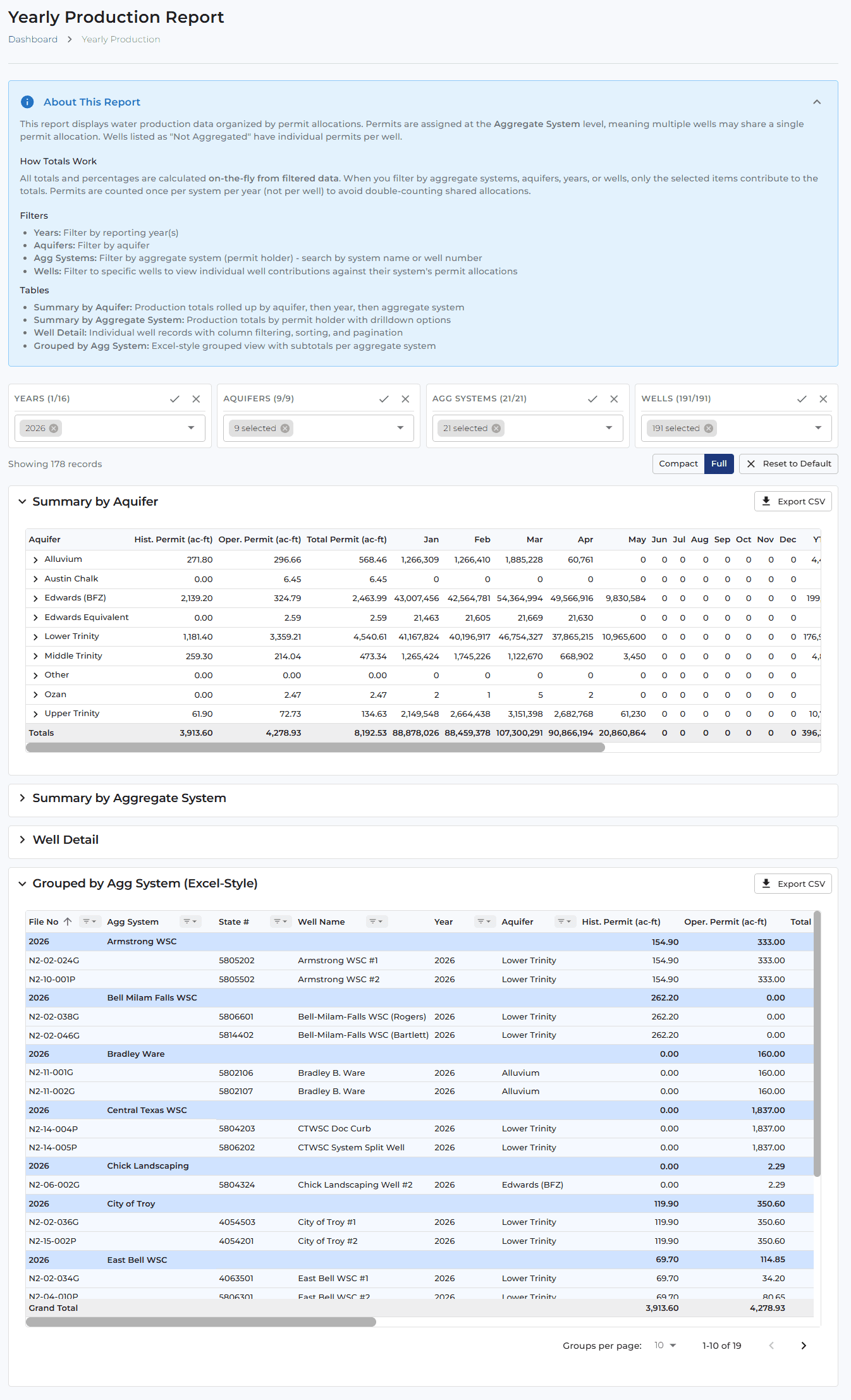
Task: Click Summary by Aquifer horizontal scrollbar
Action: (315, 748)
